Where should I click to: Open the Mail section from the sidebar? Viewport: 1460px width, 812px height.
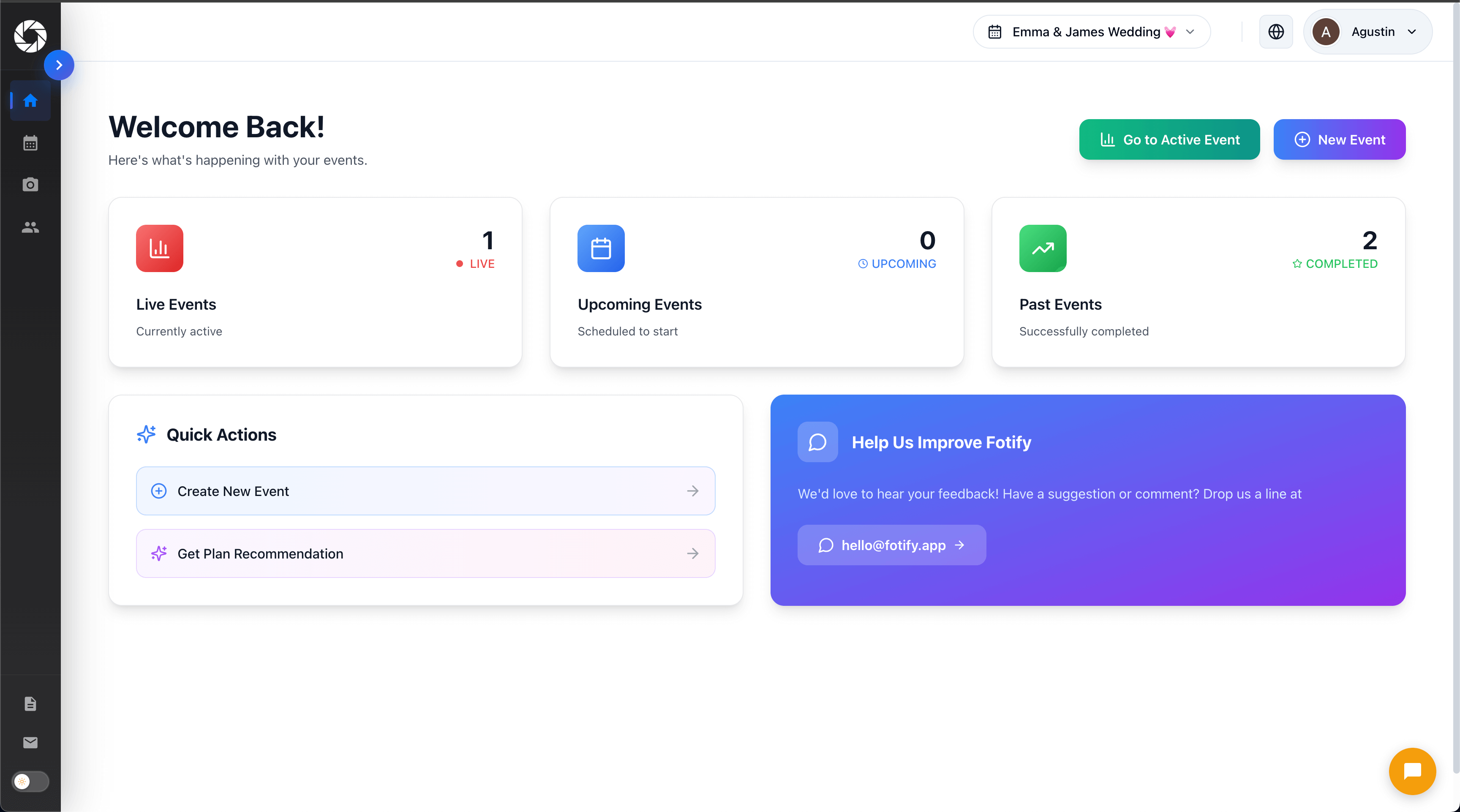(30, 742)
